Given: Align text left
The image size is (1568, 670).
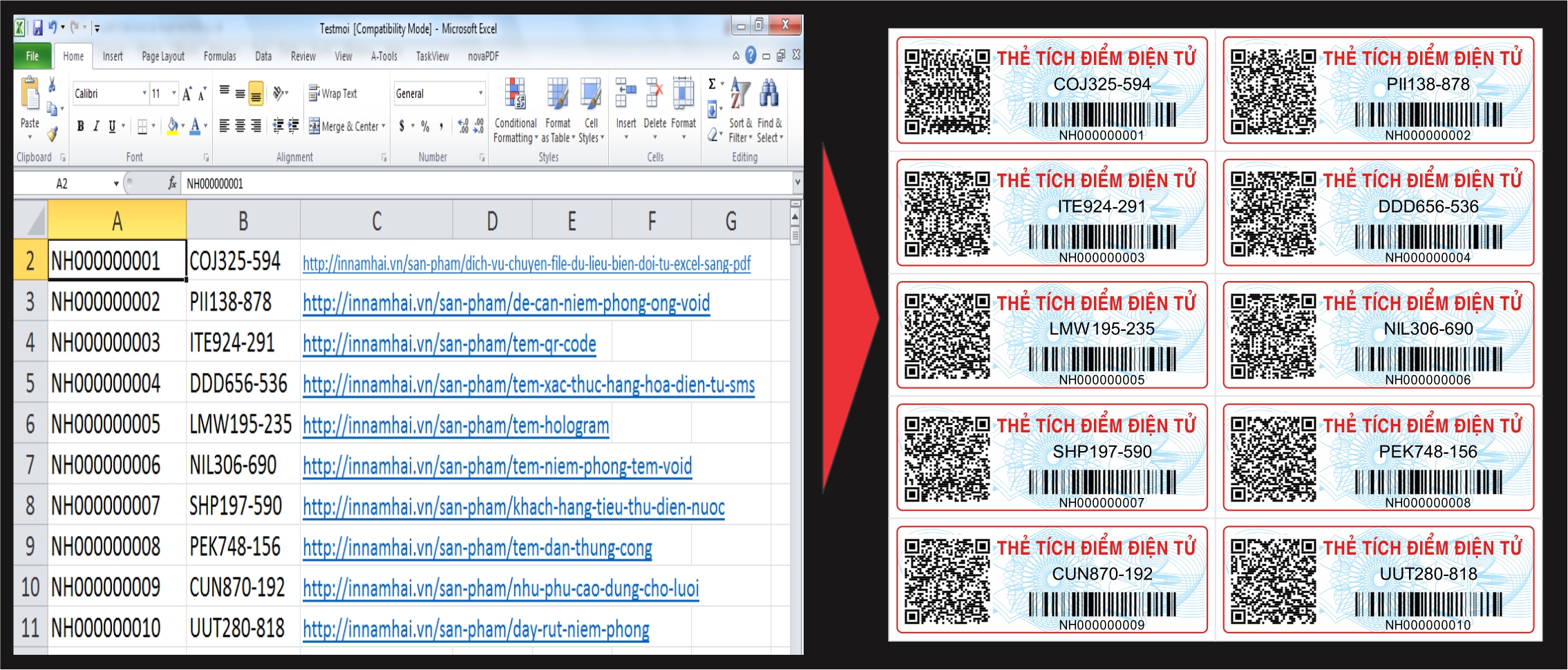Looking at the screenshot, I should pos(225,126).
